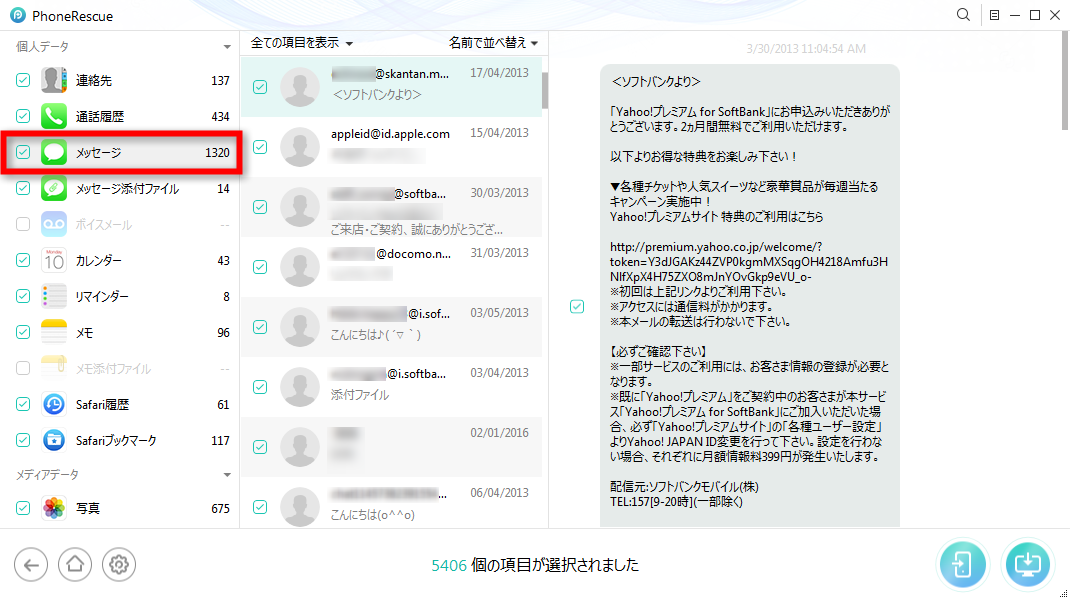Click the 31/03/2013 date in list
Viewport: 1070px width, 600px height.
click(x=500, y=253)
